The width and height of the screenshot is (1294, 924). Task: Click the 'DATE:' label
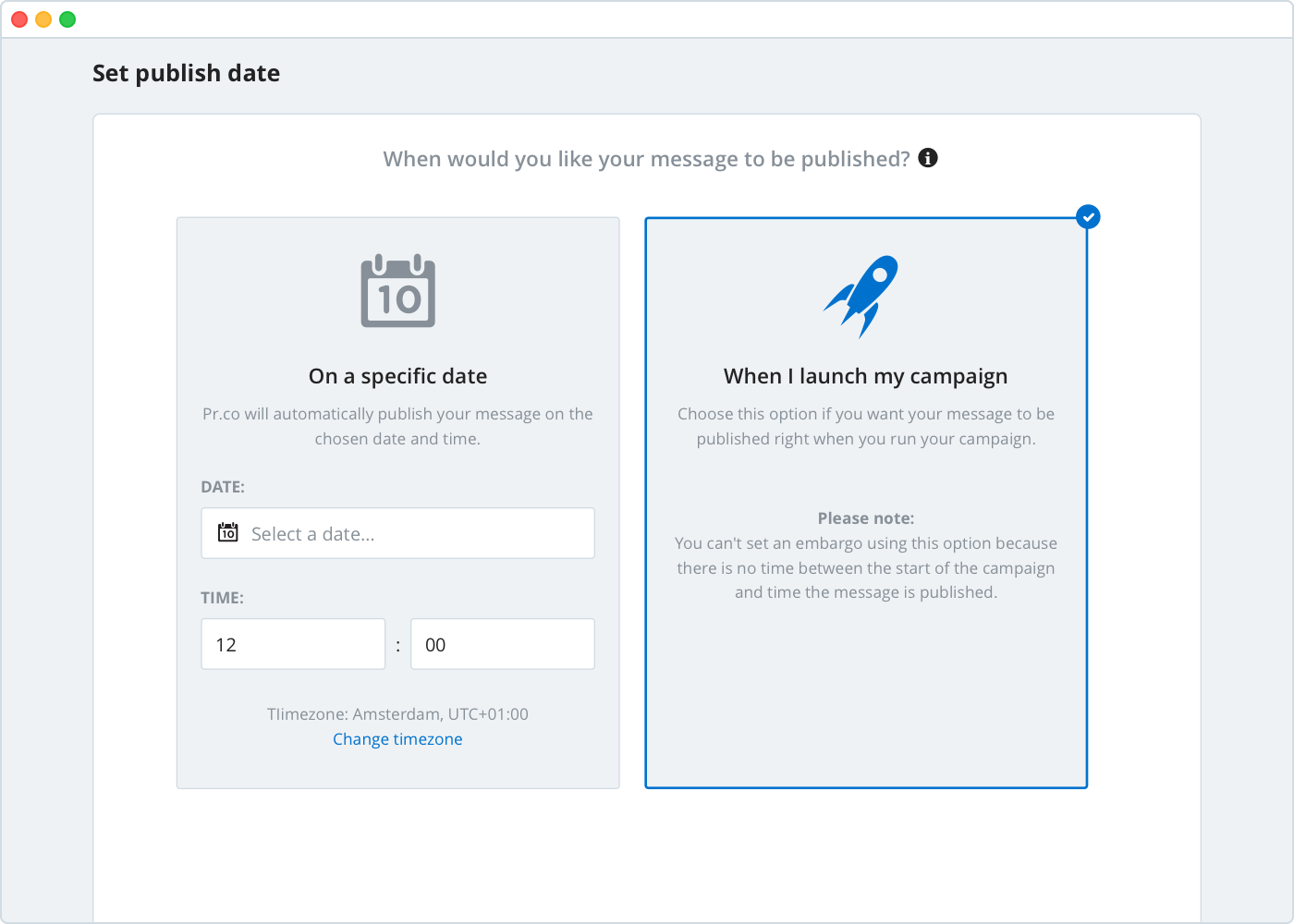tap(223, 487)
